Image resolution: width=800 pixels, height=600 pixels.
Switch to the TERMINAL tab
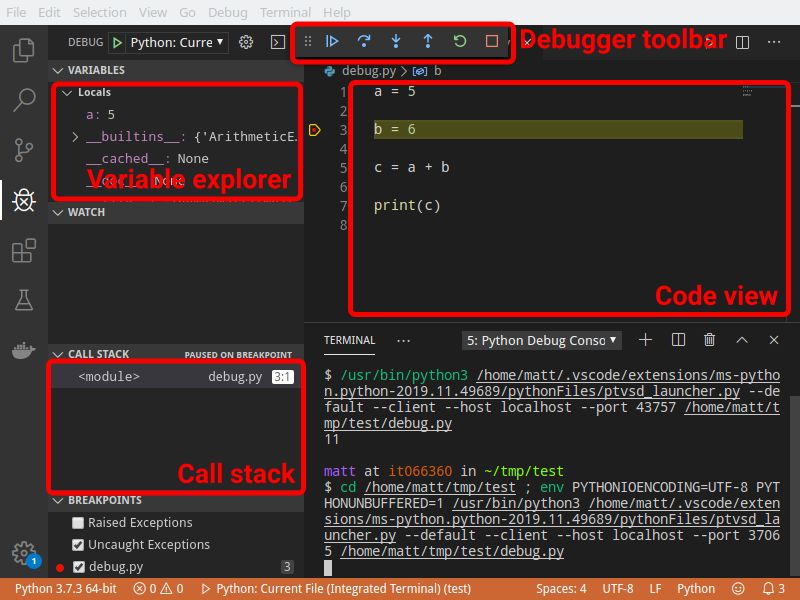click(x=349, y=340)
